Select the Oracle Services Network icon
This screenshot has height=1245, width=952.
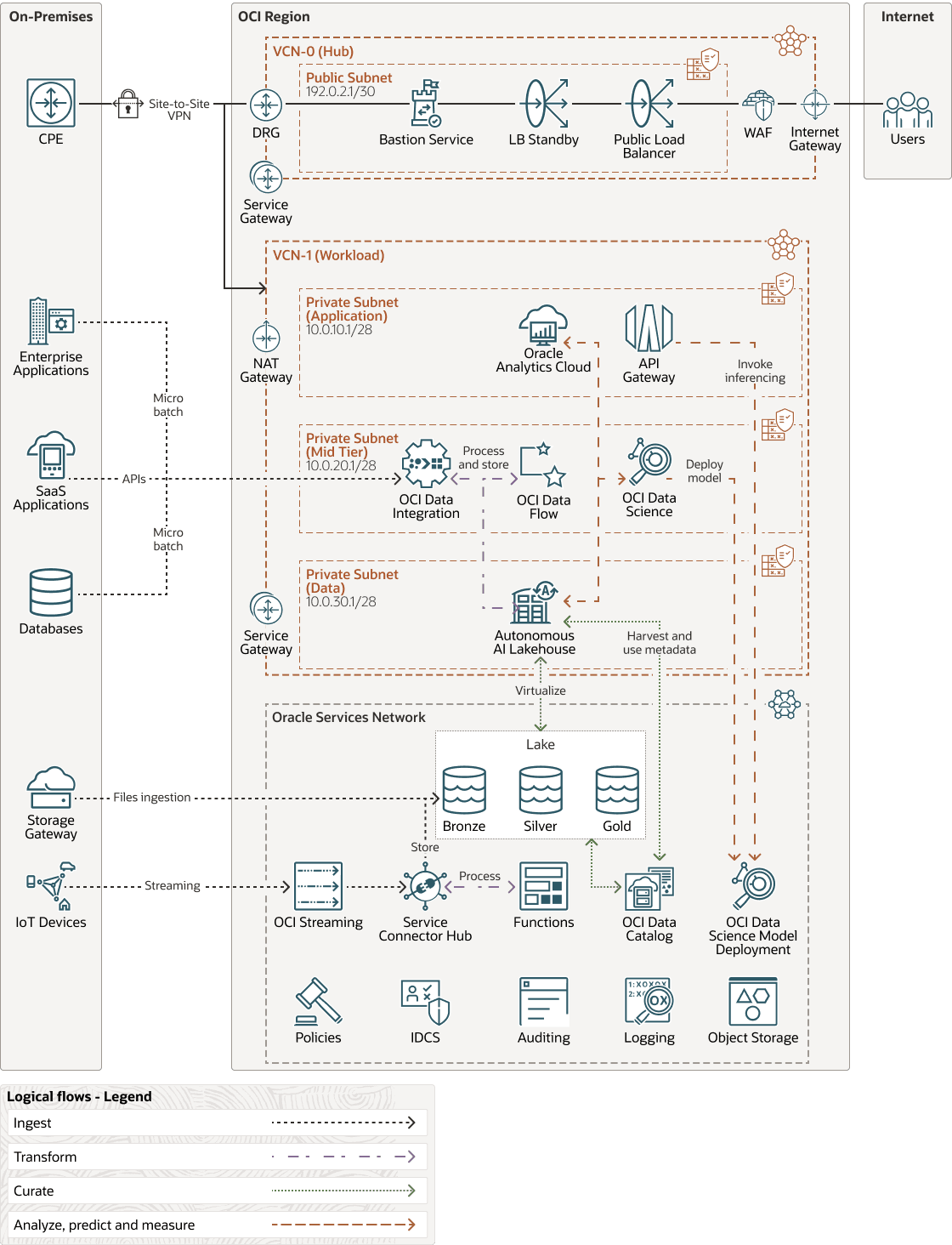[x=784, y=704]
